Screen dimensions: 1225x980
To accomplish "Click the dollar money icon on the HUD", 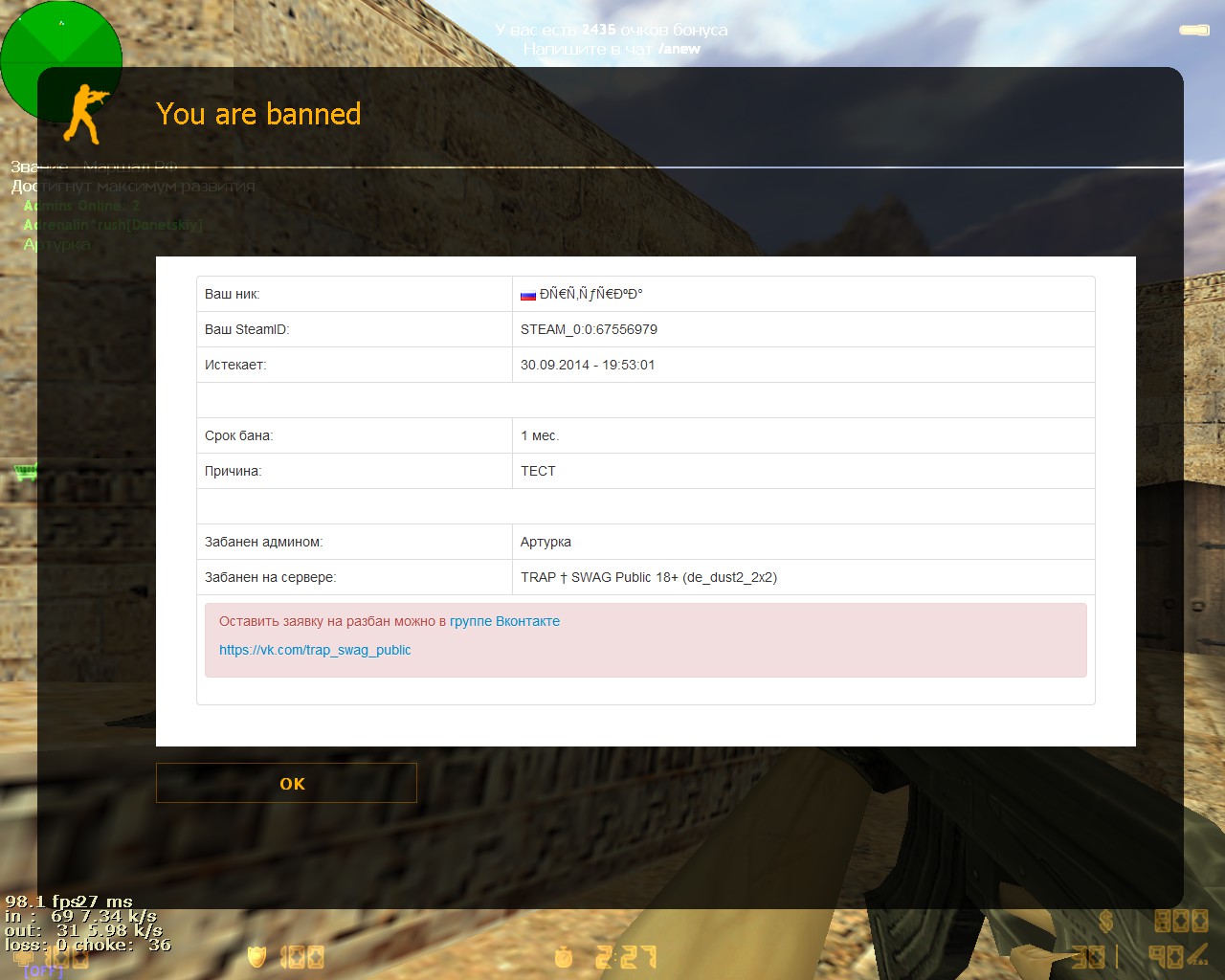I will coord(1106,922).
